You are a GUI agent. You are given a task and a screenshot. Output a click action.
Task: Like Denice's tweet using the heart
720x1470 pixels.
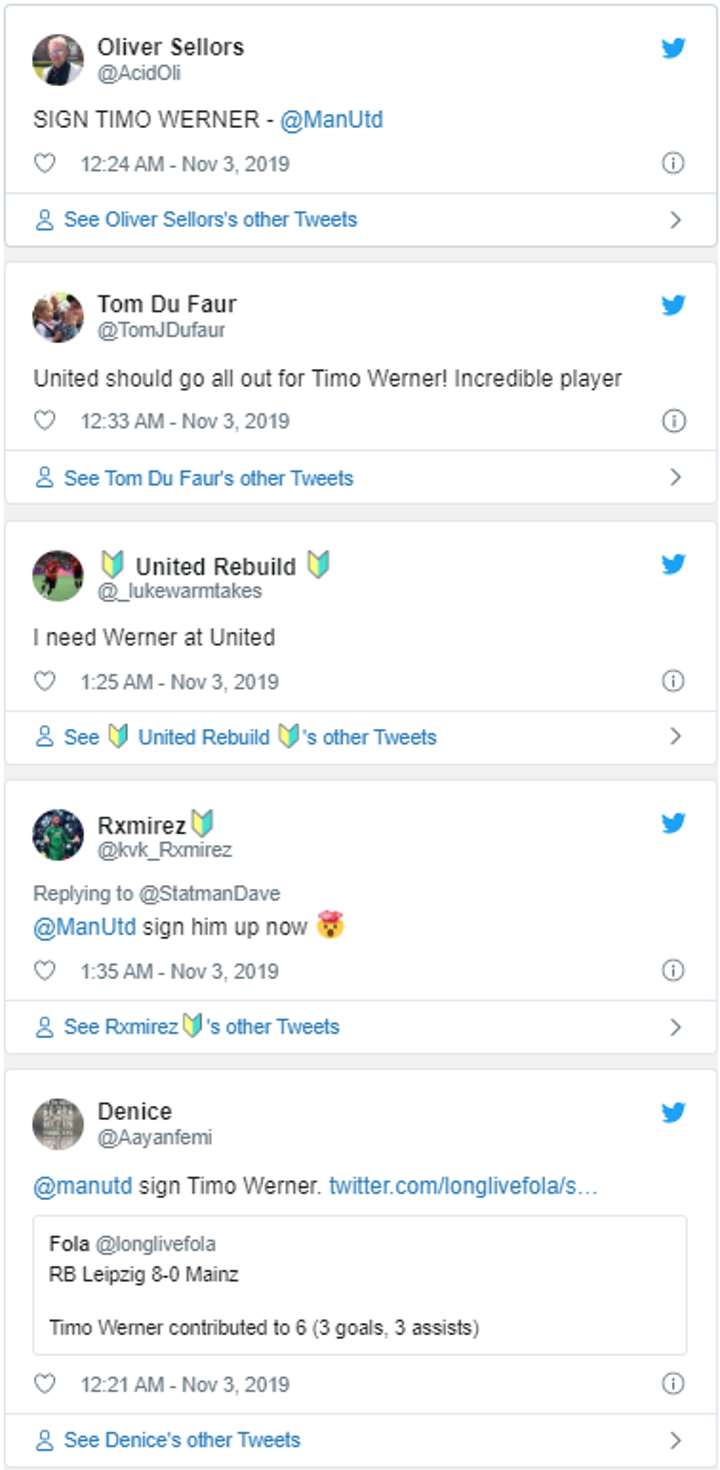45,1384
